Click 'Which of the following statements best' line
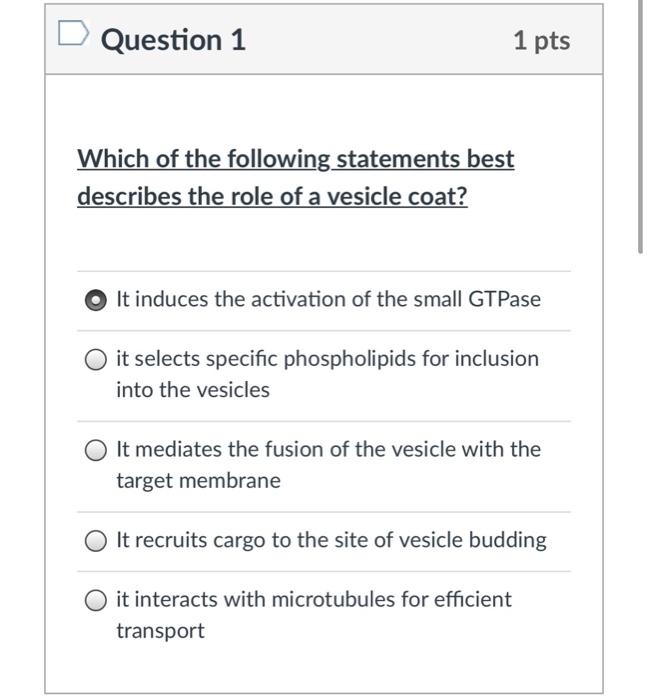This screenshot has height=700, width=649. coord(295,159)
